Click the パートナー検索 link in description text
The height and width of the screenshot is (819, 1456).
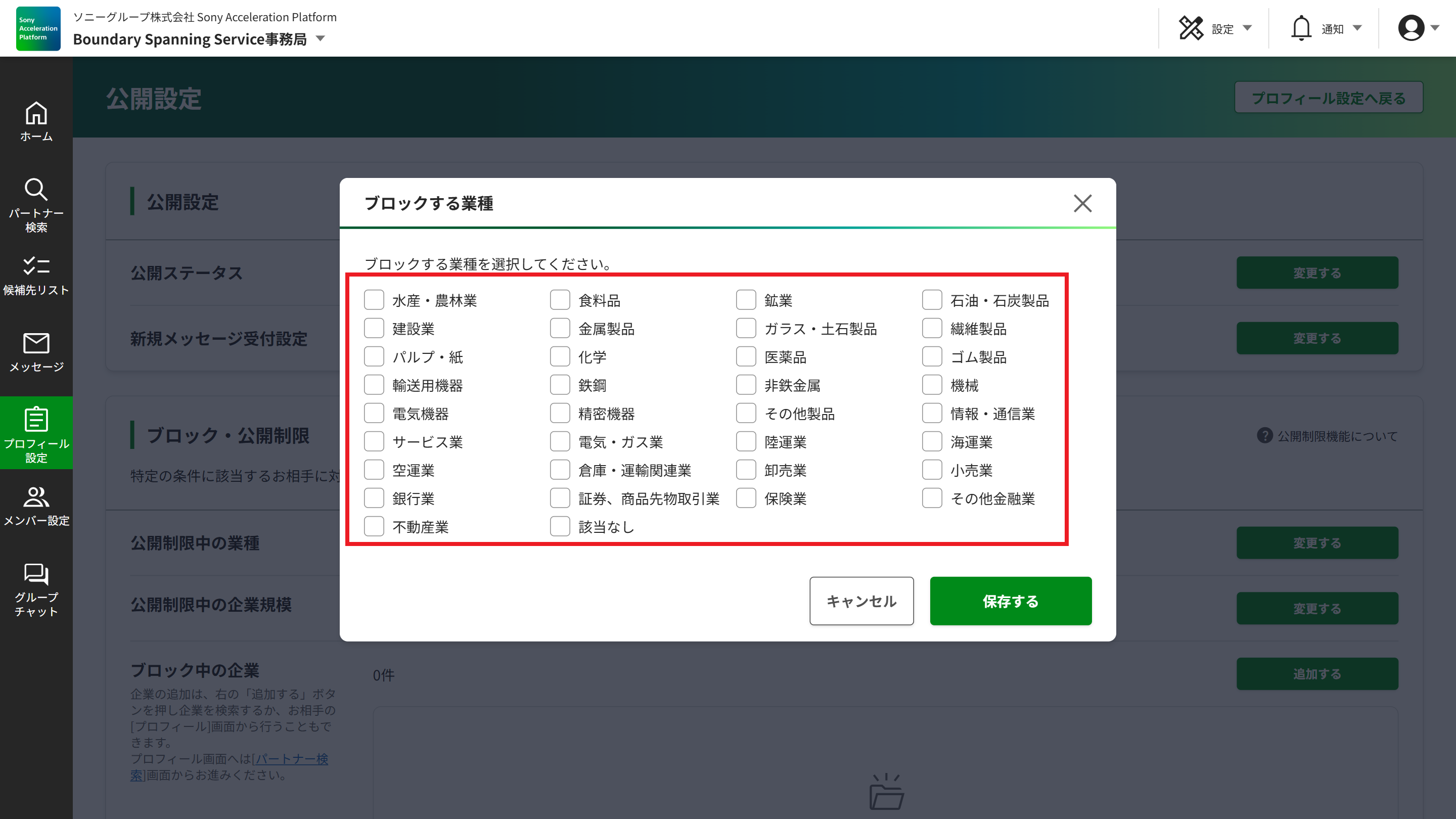(x=292, y=760)
